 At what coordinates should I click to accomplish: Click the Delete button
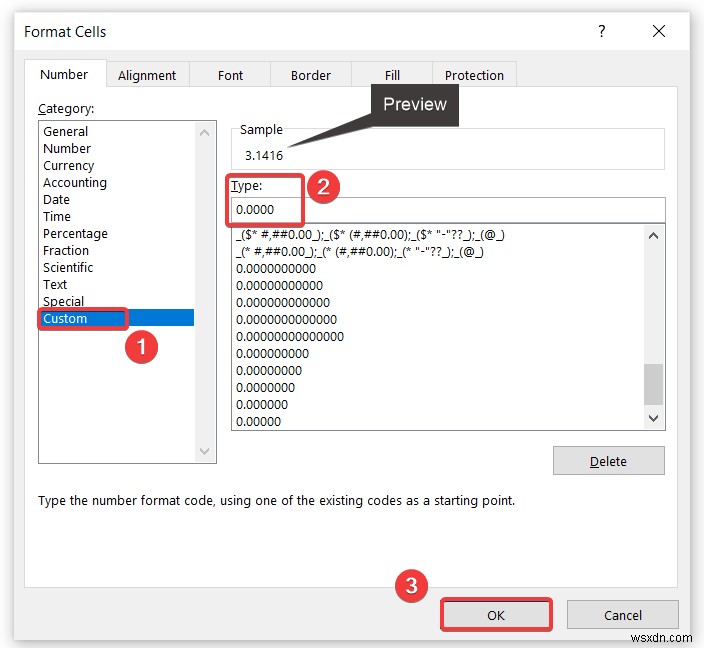608,461
